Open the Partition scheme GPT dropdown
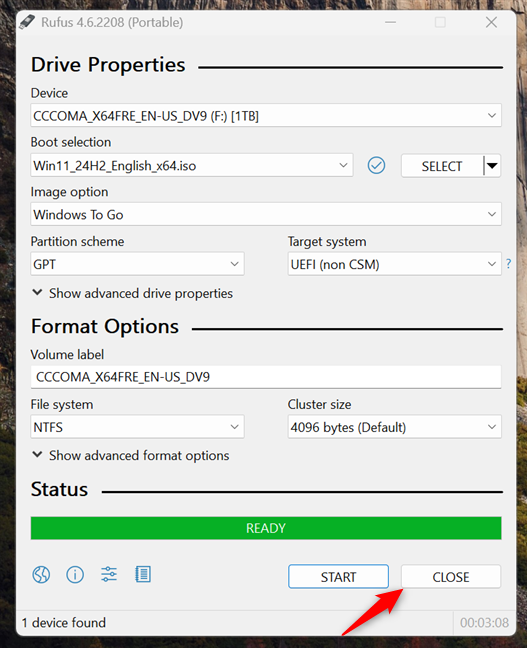 [137, 264]
